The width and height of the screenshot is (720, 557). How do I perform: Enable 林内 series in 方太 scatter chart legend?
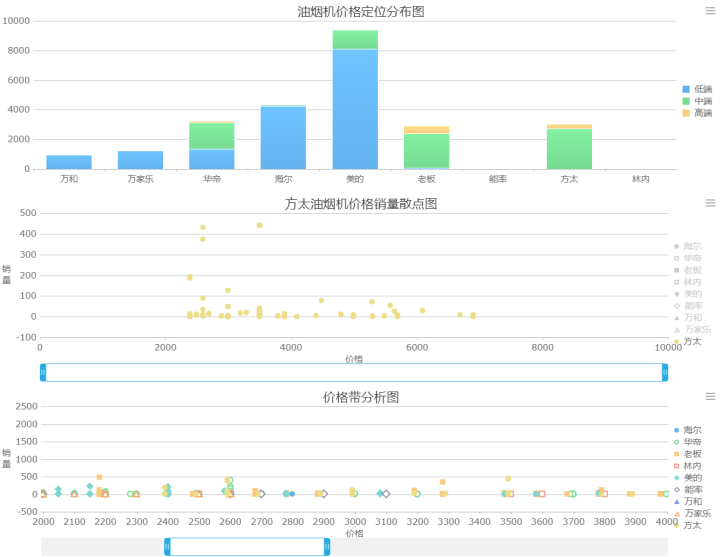(x=687, y=282)
